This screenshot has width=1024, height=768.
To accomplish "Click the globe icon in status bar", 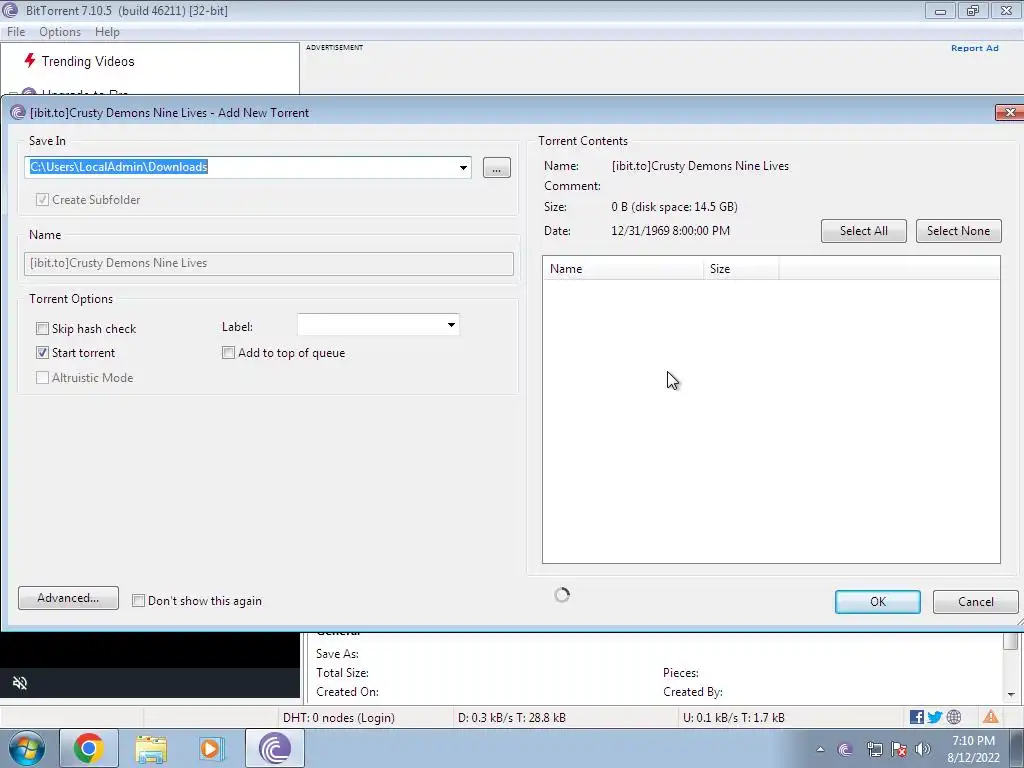I will (954, 717).
